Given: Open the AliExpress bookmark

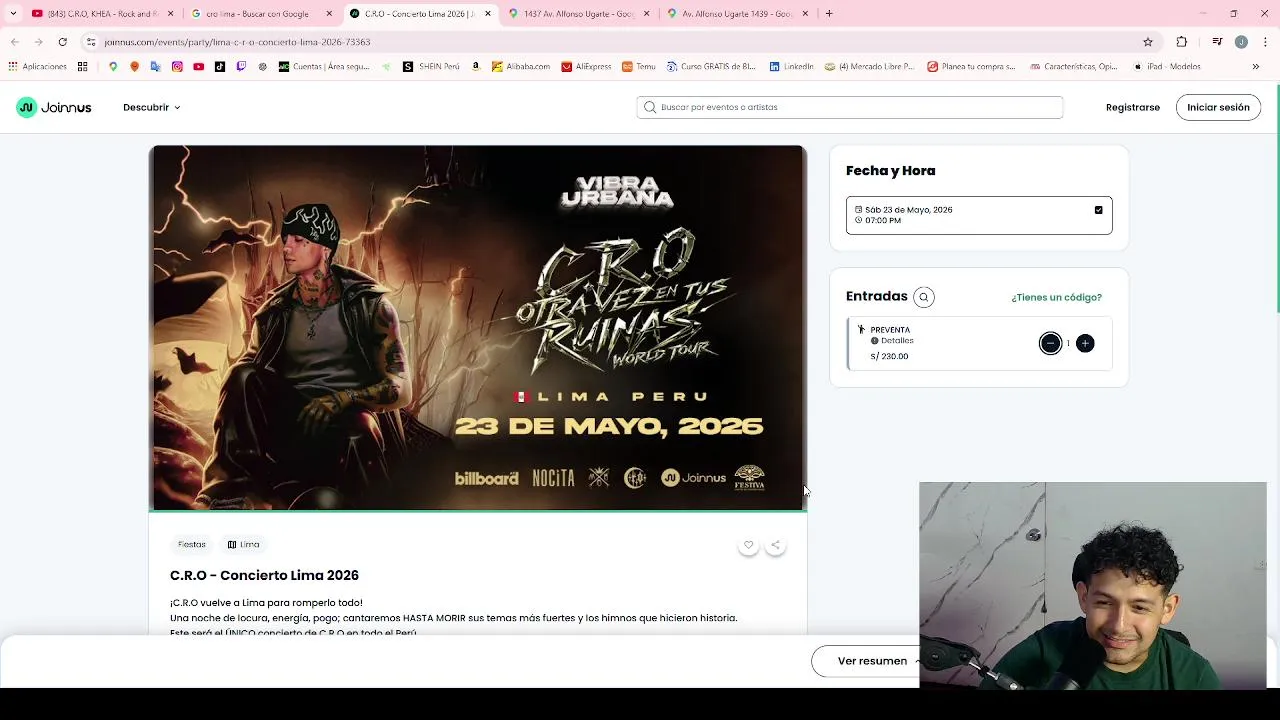Looking at the screenshot, I should tap(586, 67).
